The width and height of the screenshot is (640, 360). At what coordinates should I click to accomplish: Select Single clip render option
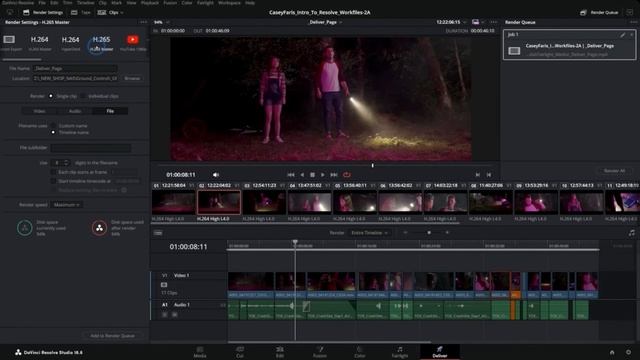point(51,96)
